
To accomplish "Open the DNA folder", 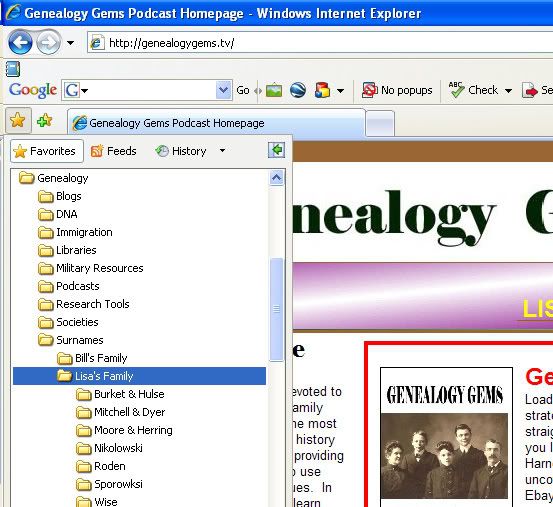I will coord(58,214).
